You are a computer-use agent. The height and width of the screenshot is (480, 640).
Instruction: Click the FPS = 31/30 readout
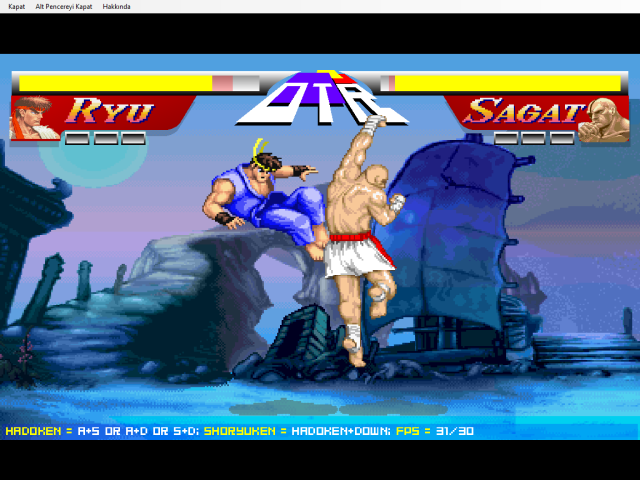(435, 431)
